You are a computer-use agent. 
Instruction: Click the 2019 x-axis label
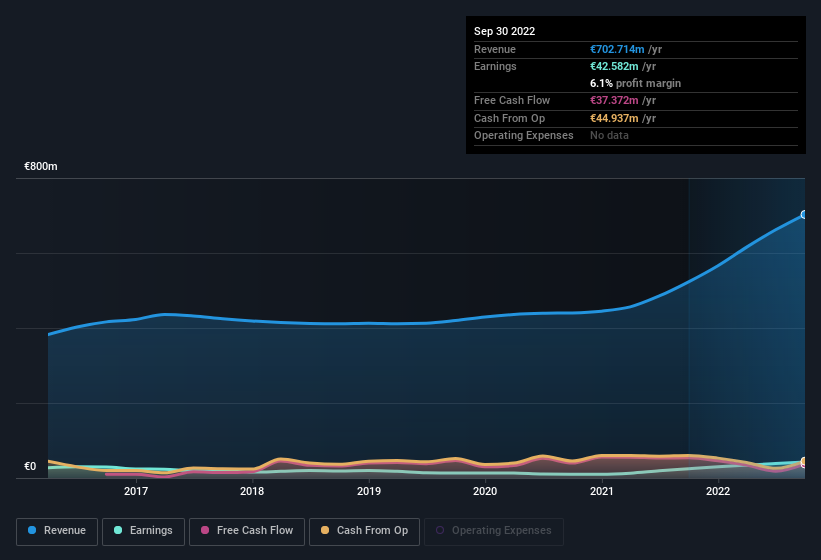point(369,491)
